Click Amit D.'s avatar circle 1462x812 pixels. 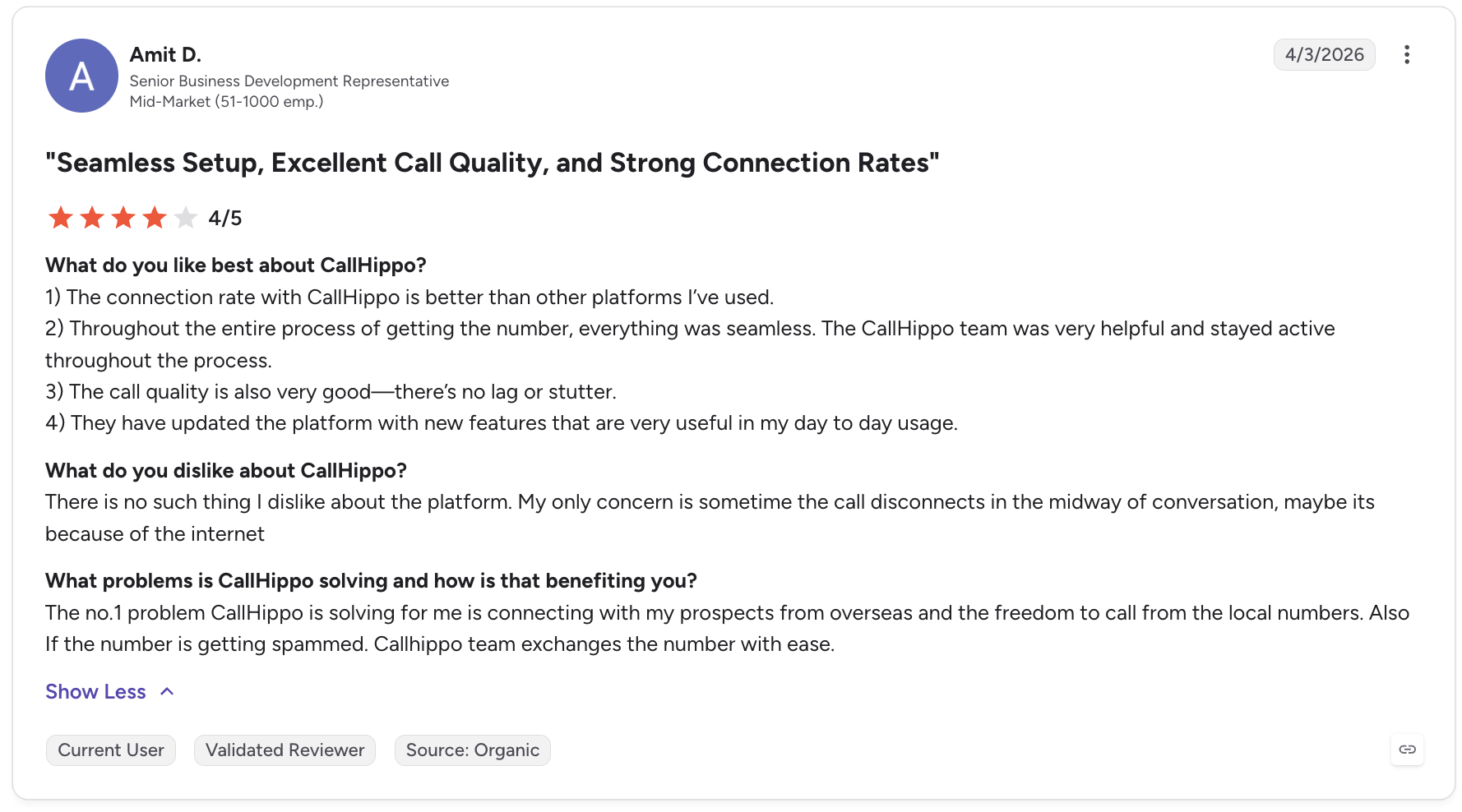pos(81,76)
